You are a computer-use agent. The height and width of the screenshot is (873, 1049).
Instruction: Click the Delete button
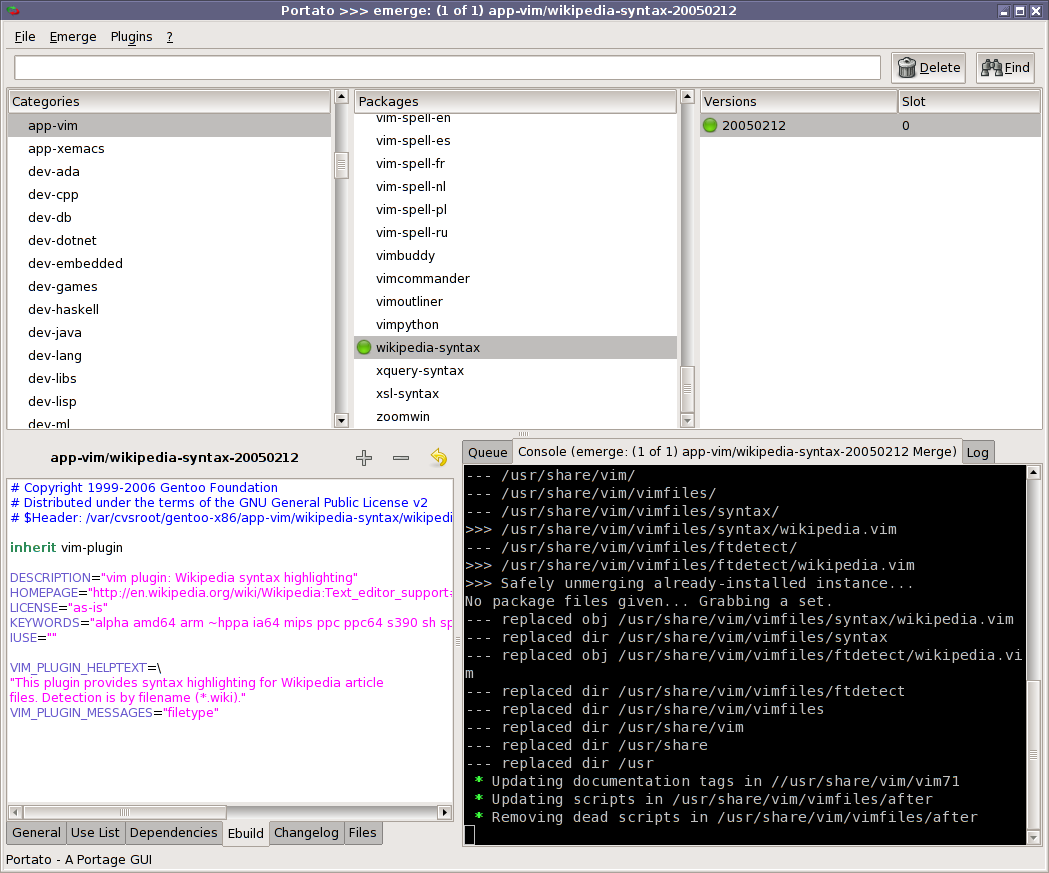point(929,68)
